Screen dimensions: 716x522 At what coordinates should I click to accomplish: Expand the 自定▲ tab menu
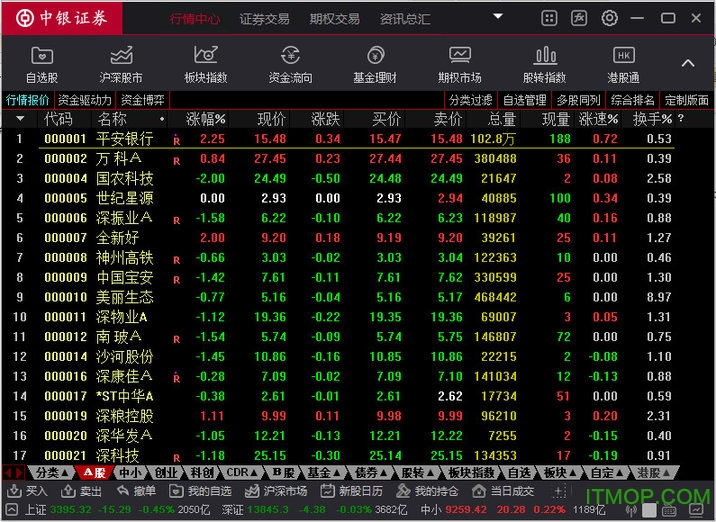coord(606,473)
